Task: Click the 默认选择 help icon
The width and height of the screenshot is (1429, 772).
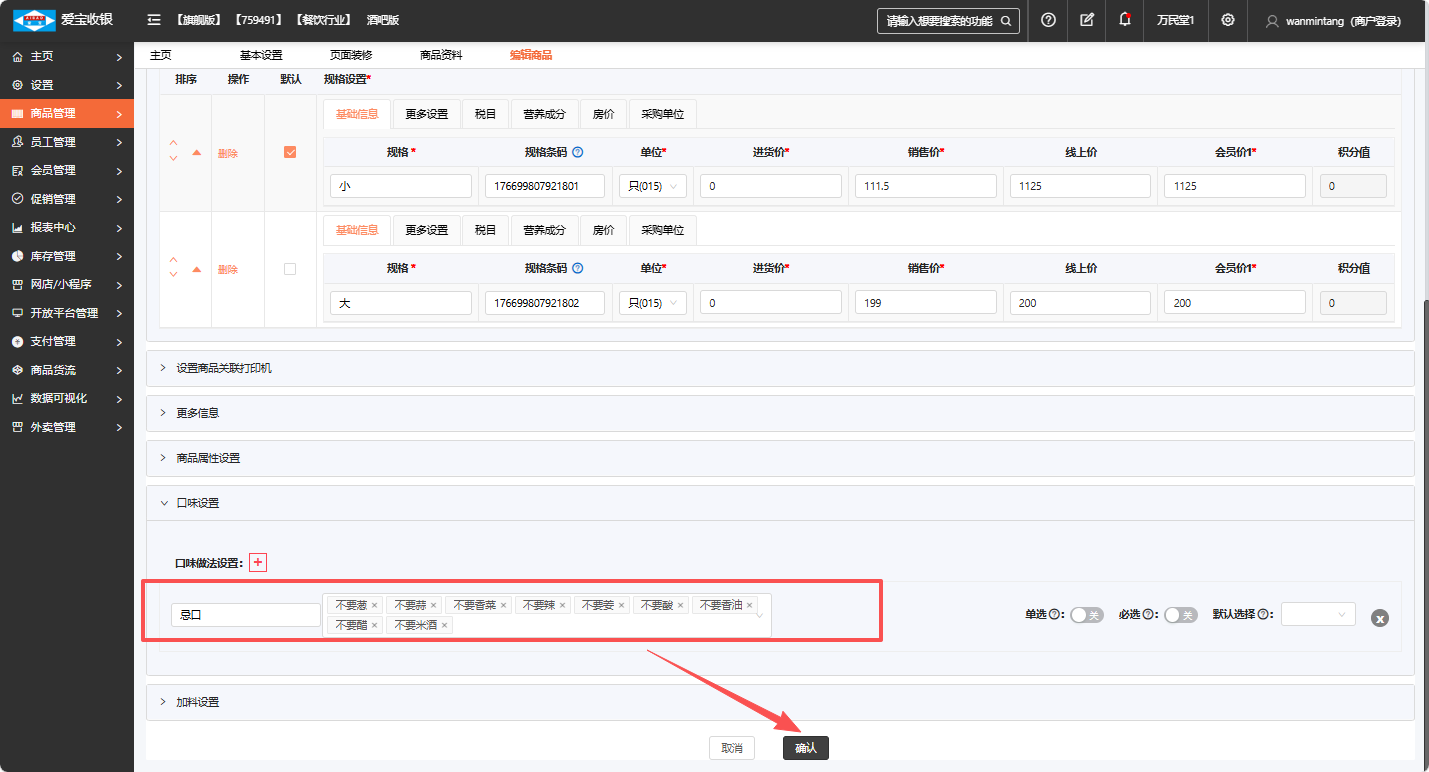Action: pyautogui.click(x=1263, y=615)
